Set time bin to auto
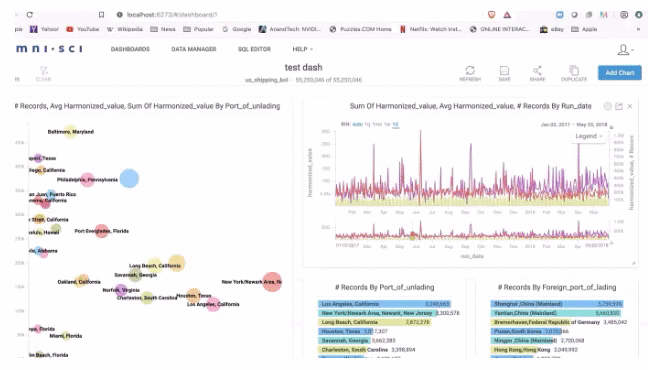The height and width of the screenshot is (370, 648). 357,124
